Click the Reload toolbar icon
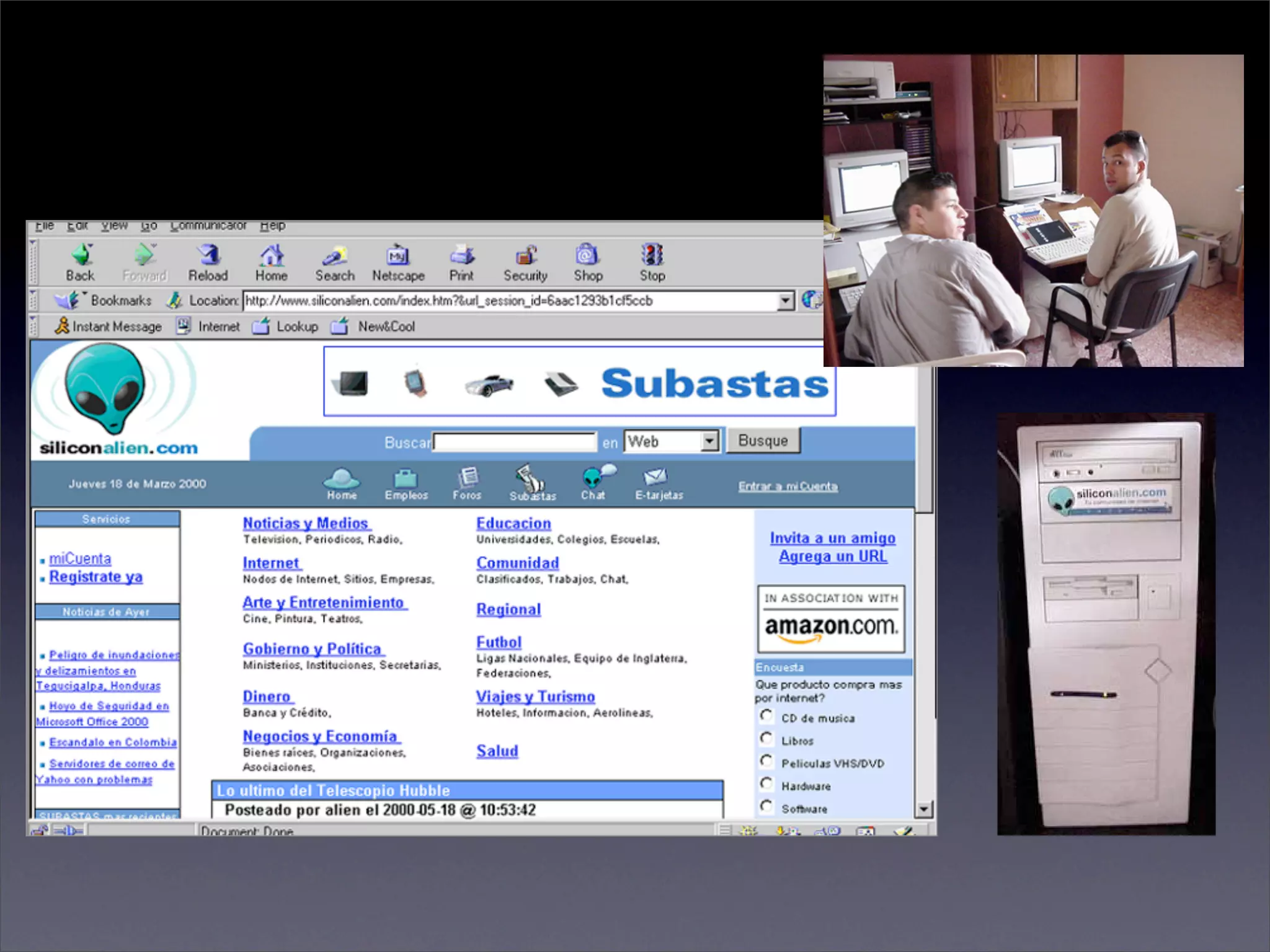This screenshot has width=1270, height=952. [x=209, y=255]
